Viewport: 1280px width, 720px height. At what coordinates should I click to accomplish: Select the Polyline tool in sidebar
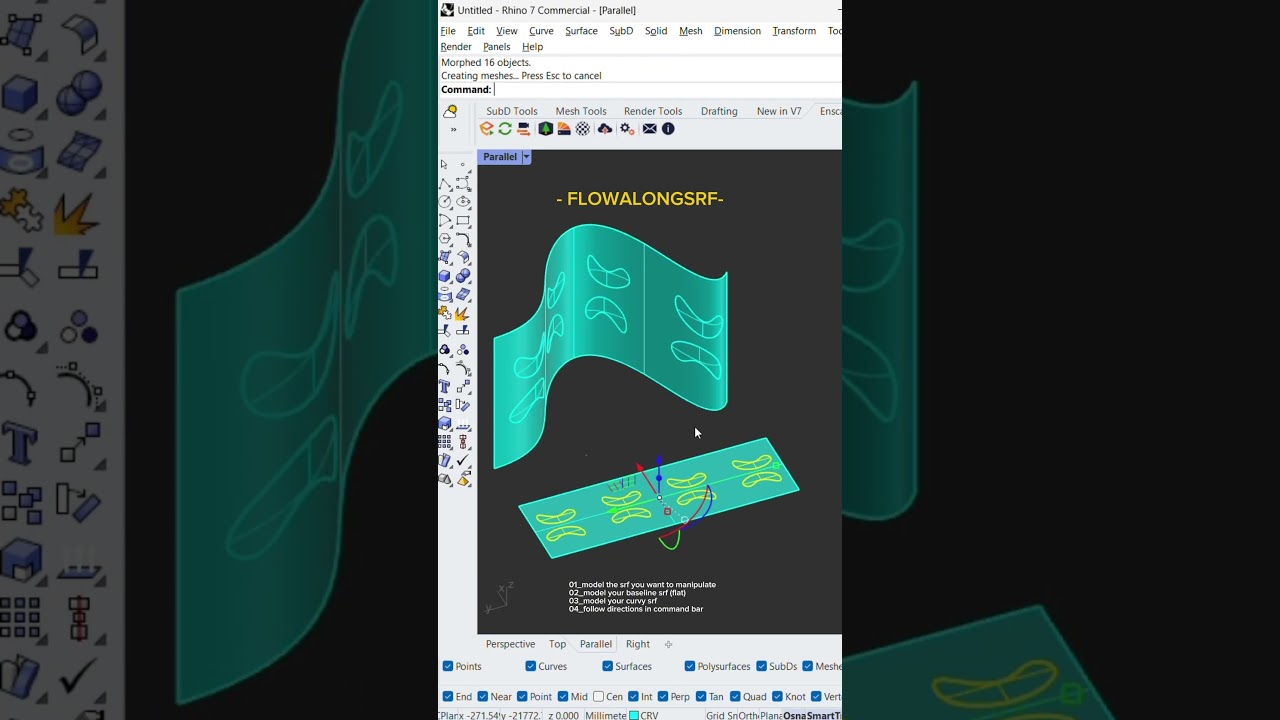point(445,183)
